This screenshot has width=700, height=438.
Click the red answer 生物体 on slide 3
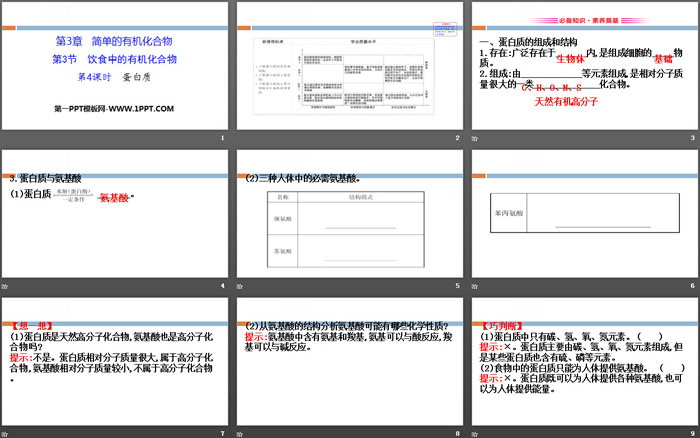(x=570, y=59)
